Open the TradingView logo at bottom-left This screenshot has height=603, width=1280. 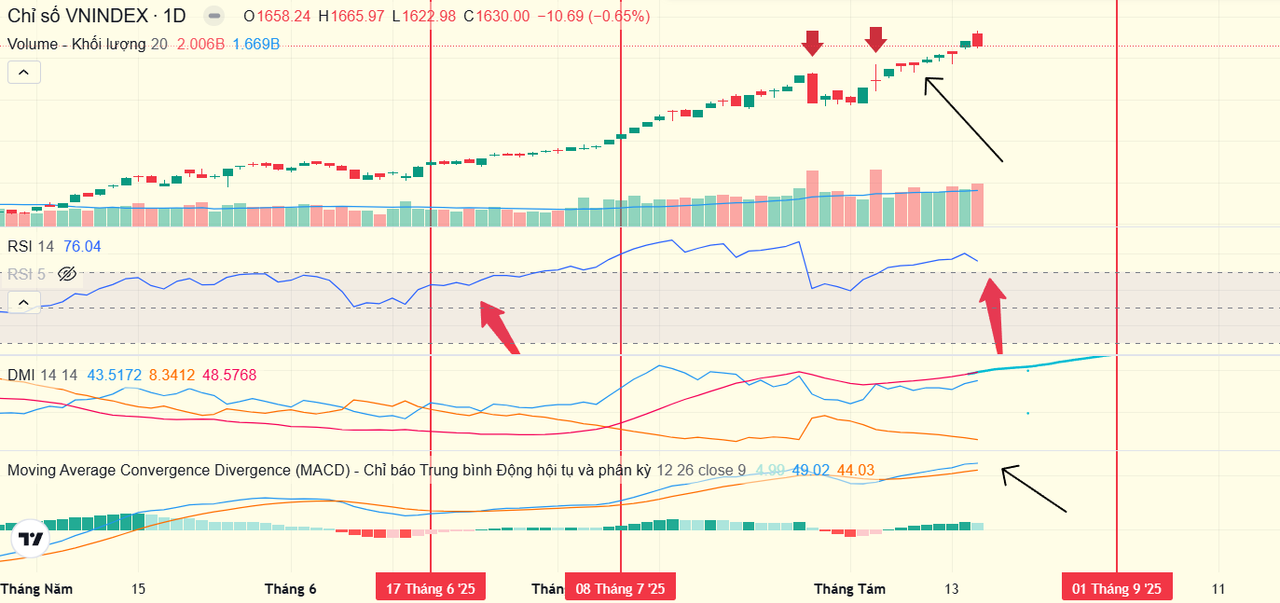coord(32,539)
